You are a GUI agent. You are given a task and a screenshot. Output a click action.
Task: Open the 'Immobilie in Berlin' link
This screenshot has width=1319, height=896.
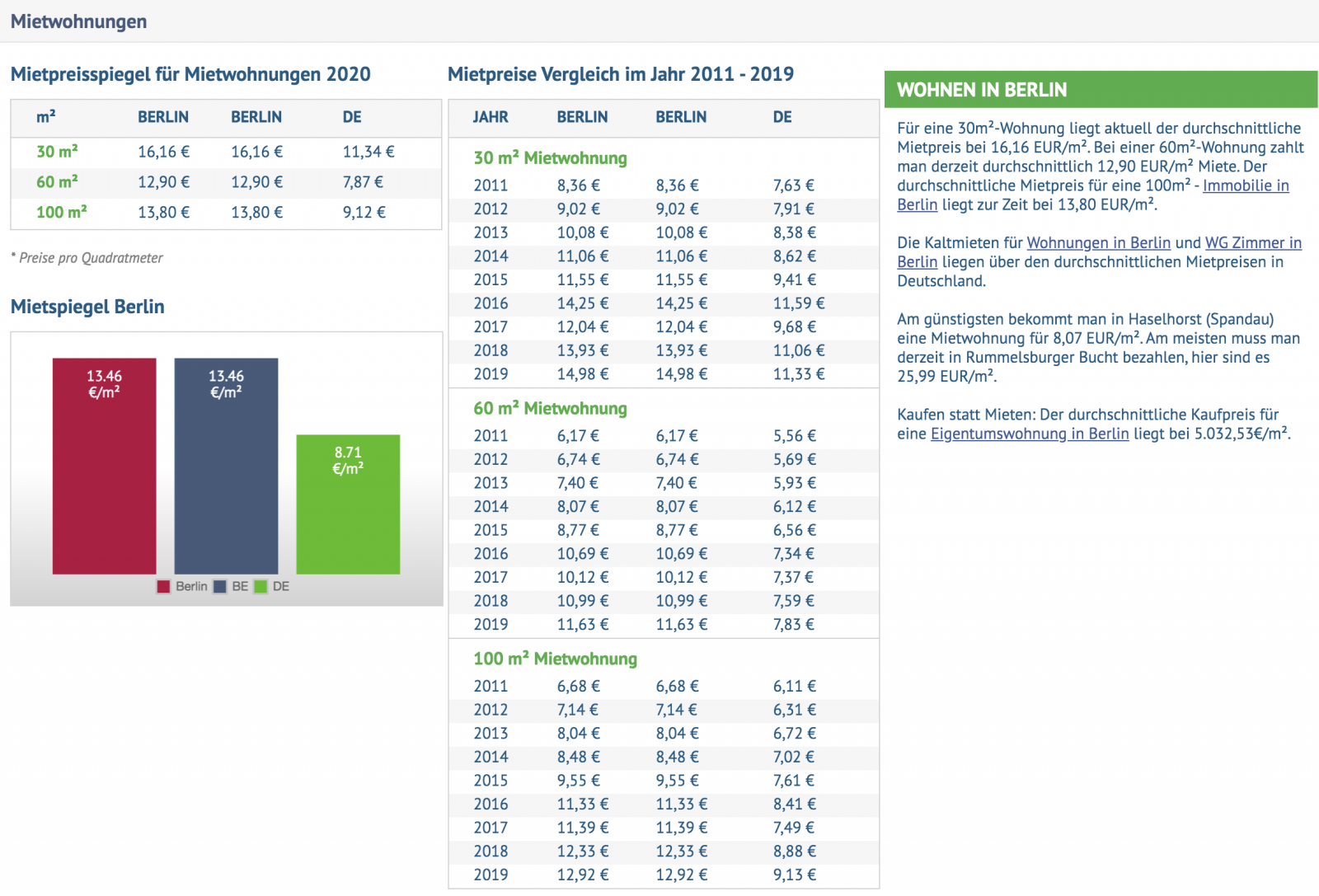point(1246,185)
